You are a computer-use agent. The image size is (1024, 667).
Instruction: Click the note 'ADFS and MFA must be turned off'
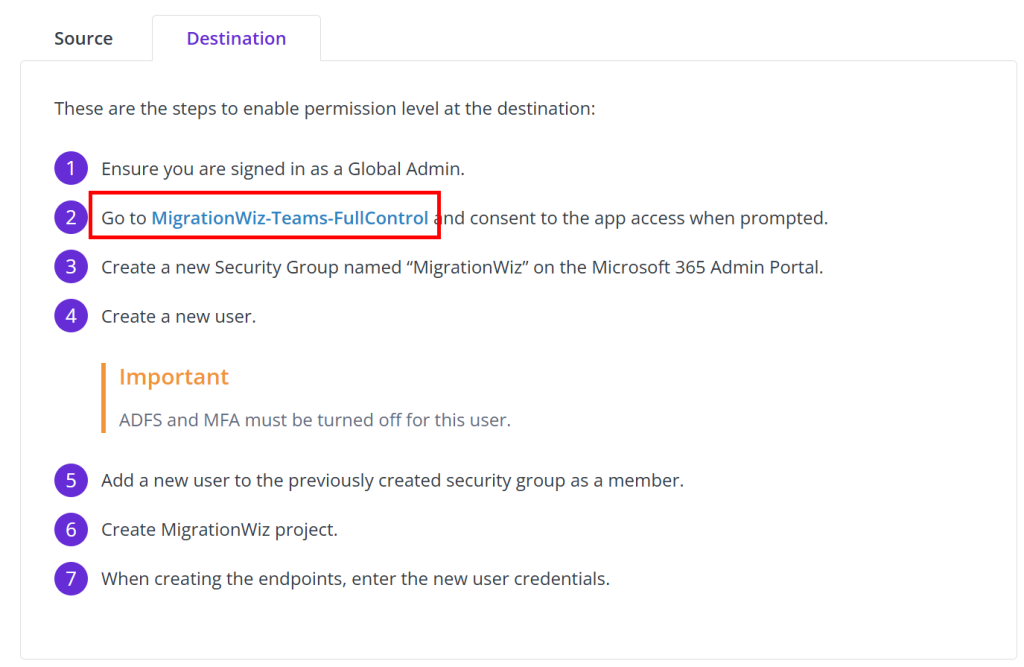click(x=315, y=420)
